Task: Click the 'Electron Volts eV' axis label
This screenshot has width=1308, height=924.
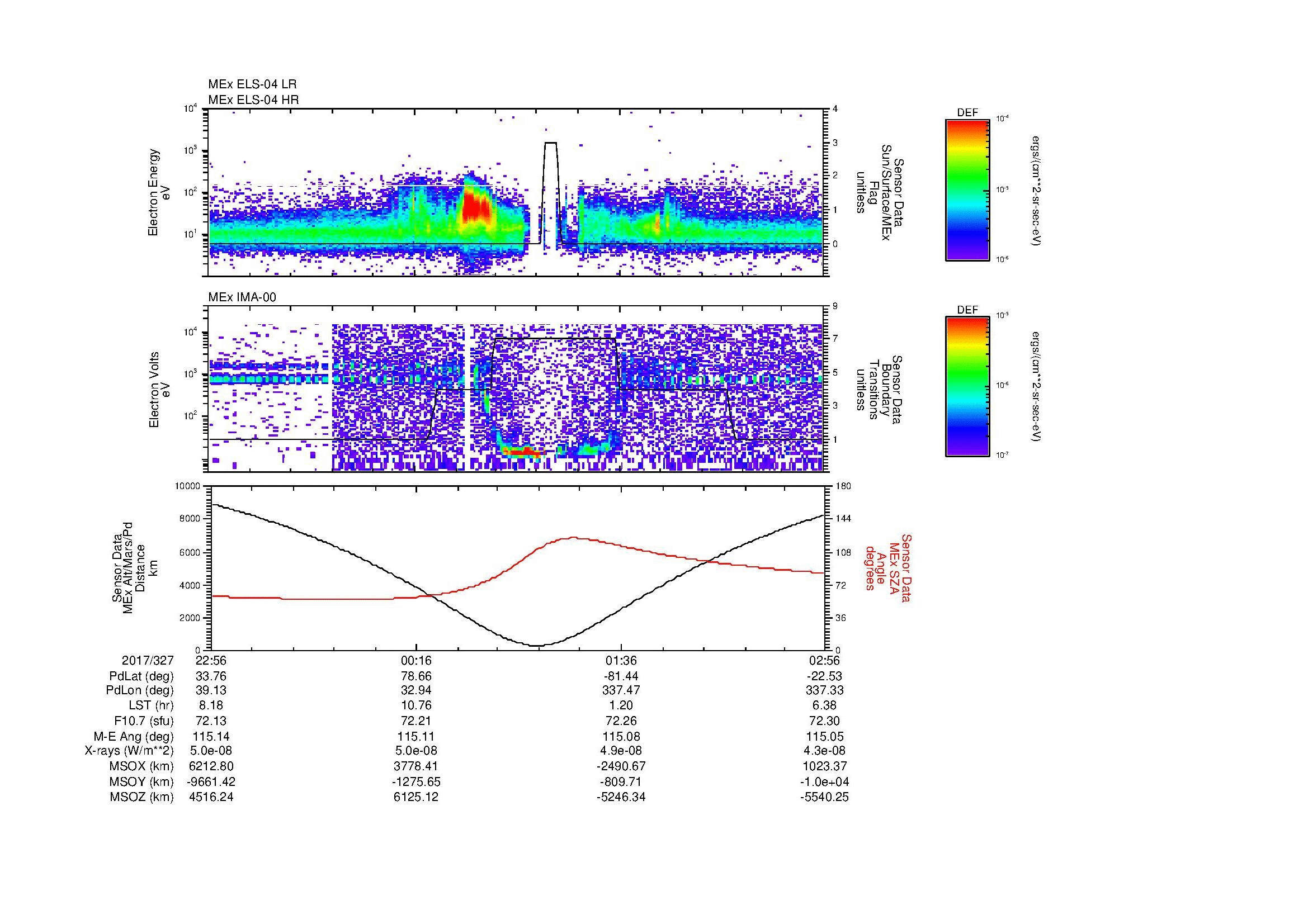Action: click(x=159, y=390)
